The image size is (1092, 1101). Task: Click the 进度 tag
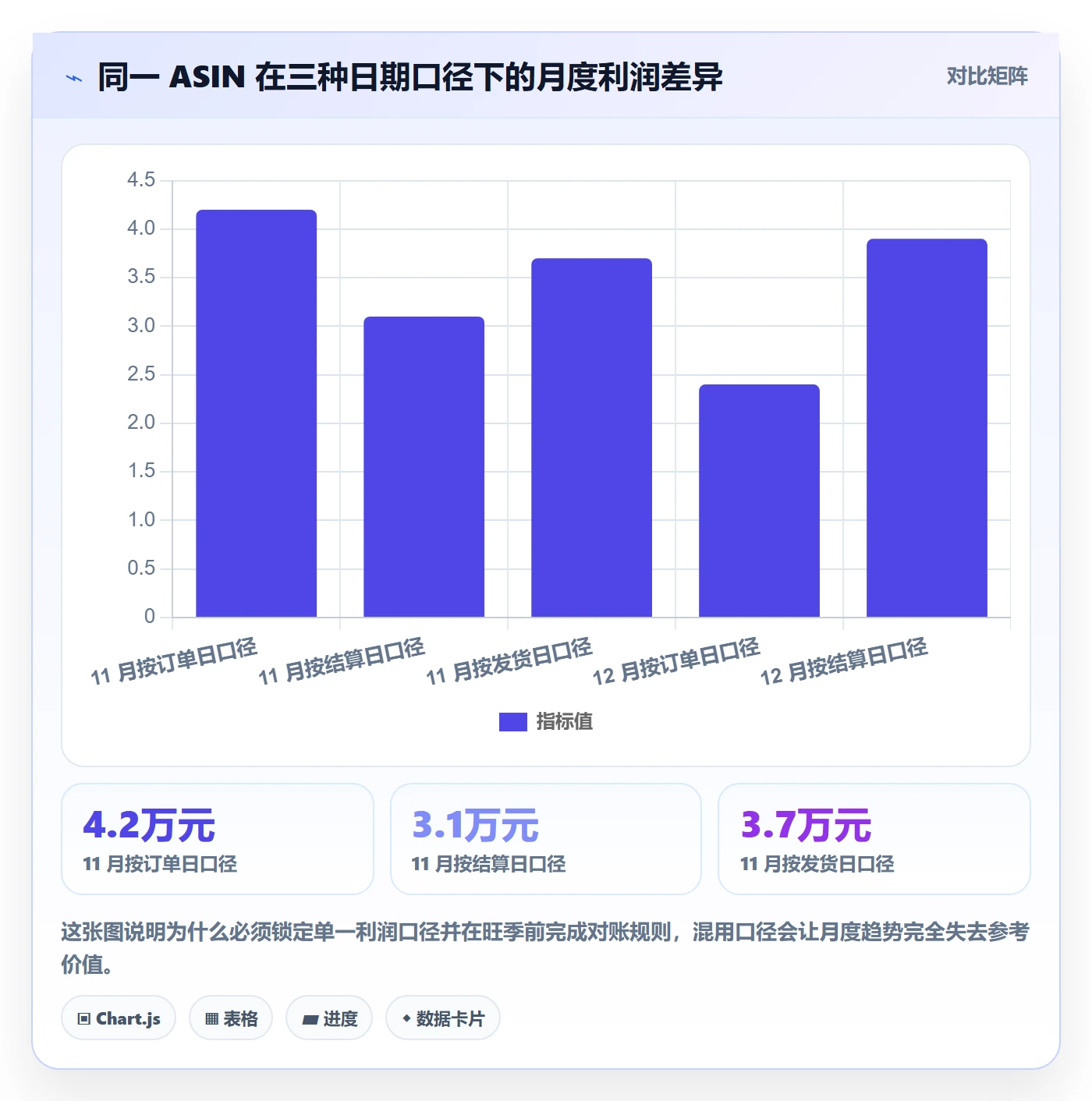[x=329, y=1018]
